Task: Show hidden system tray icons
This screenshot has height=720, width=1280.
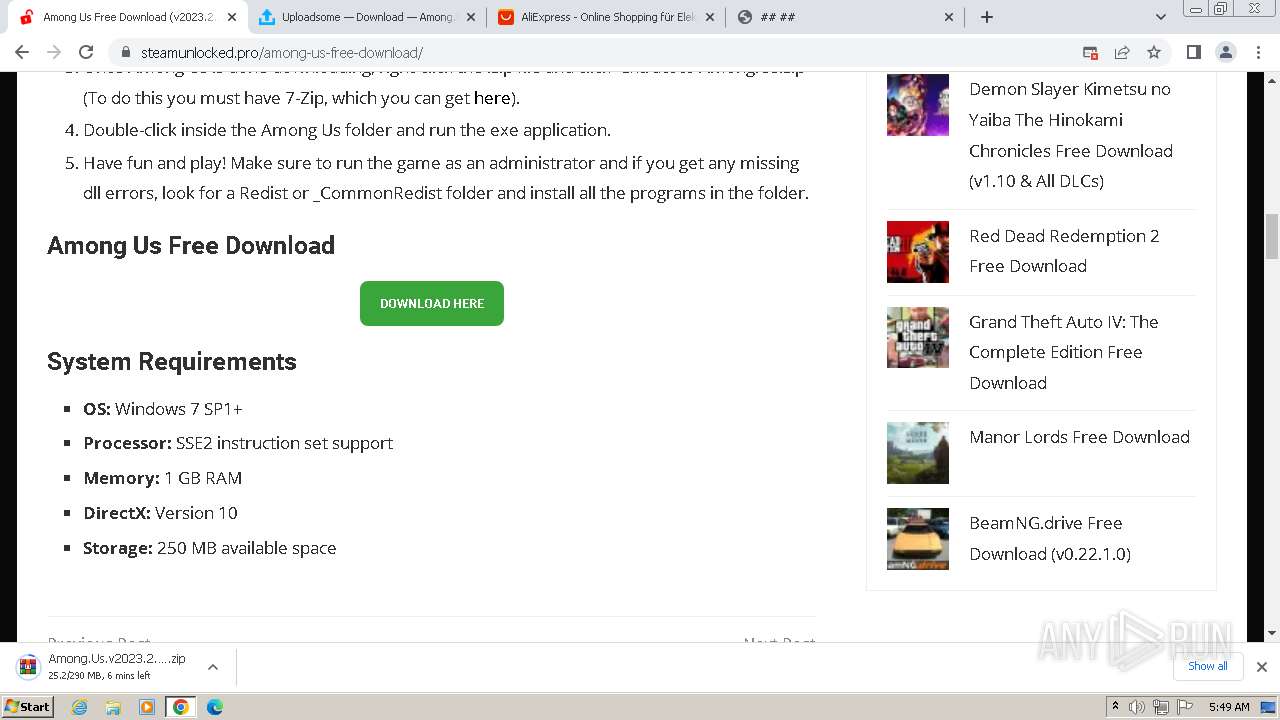Action: [1116, 707]
